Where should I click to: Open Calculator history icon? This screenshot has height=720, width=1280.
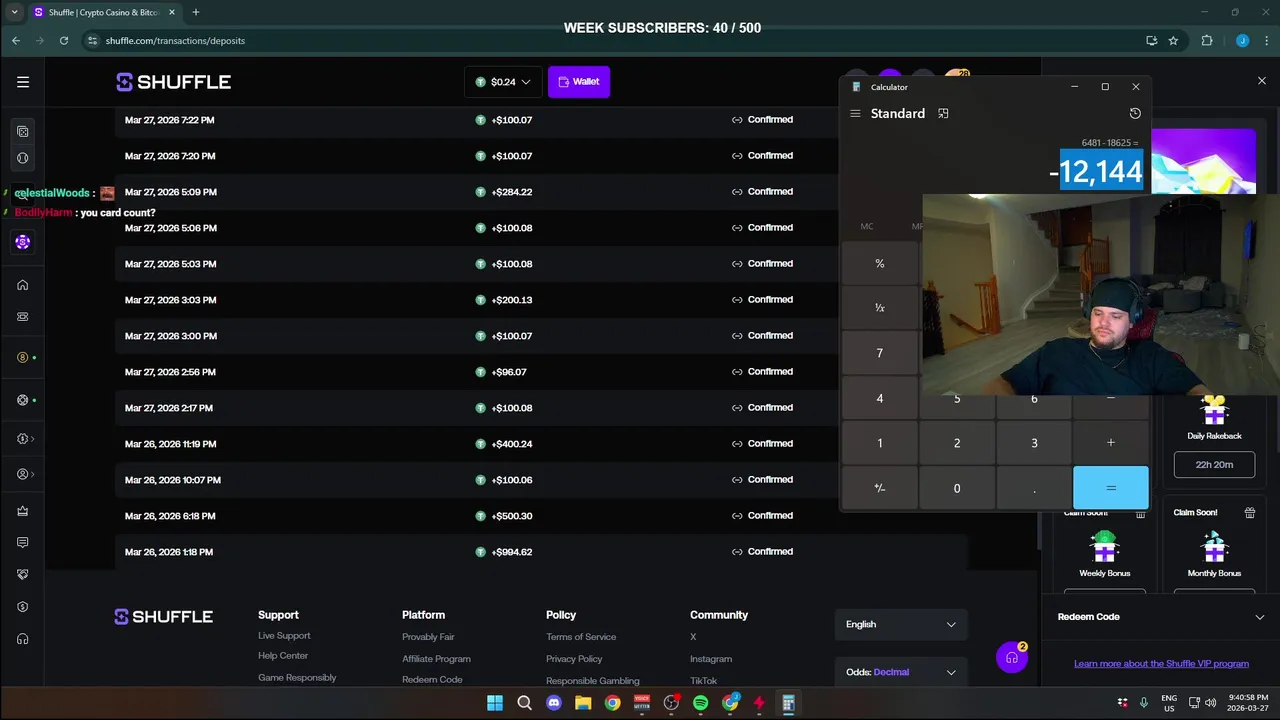click(1135, 113)
